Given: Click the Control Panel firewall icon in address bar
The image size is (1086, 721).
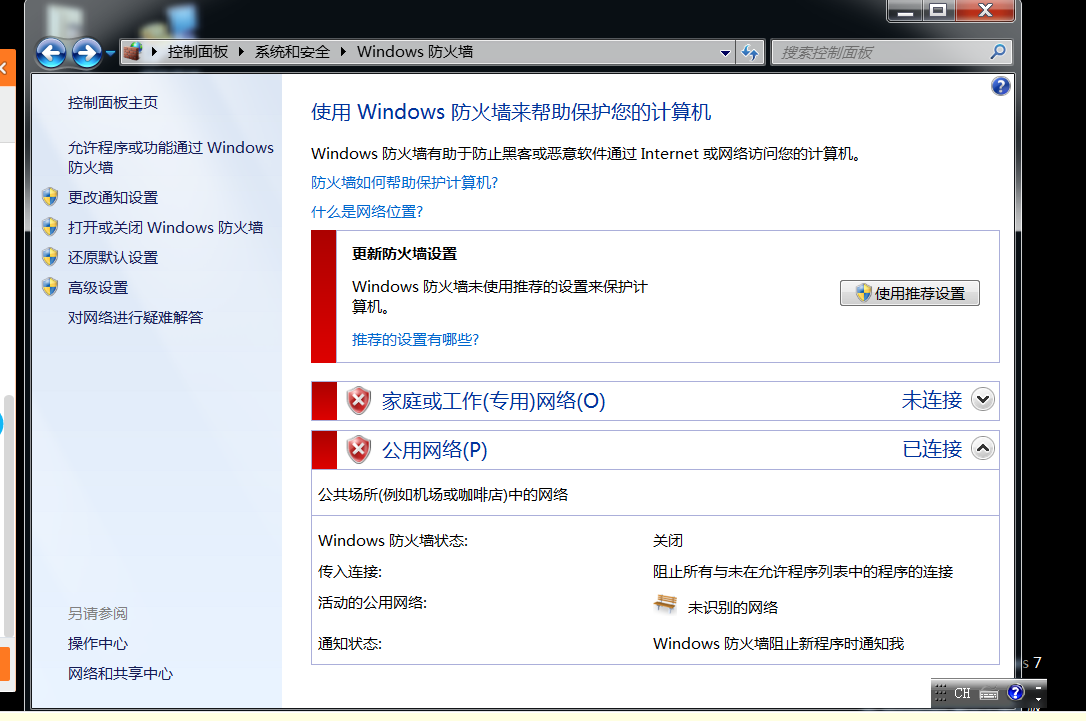Looking at the screenshot, I should [133, 51].
